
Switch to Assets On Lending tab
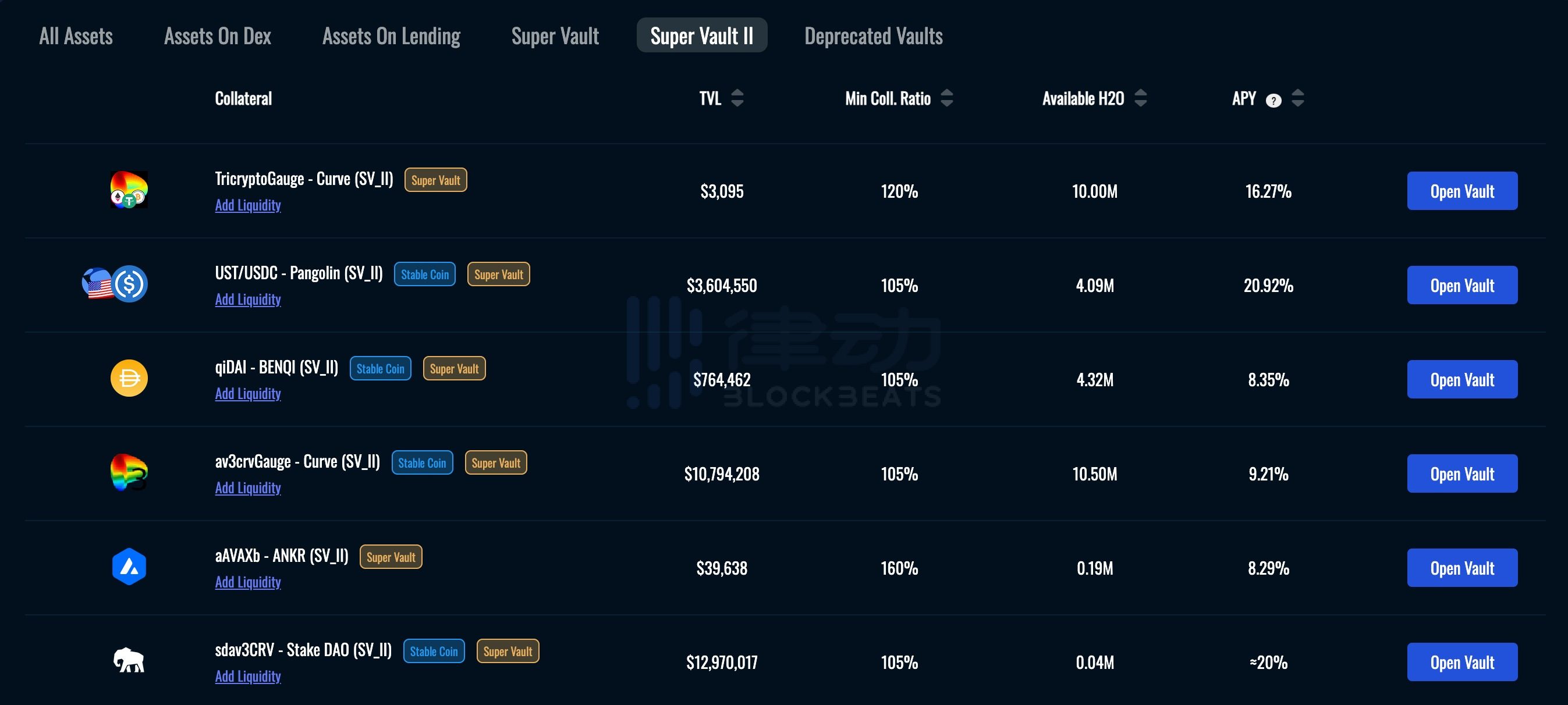pyautogui.click(x=391, y=36)
